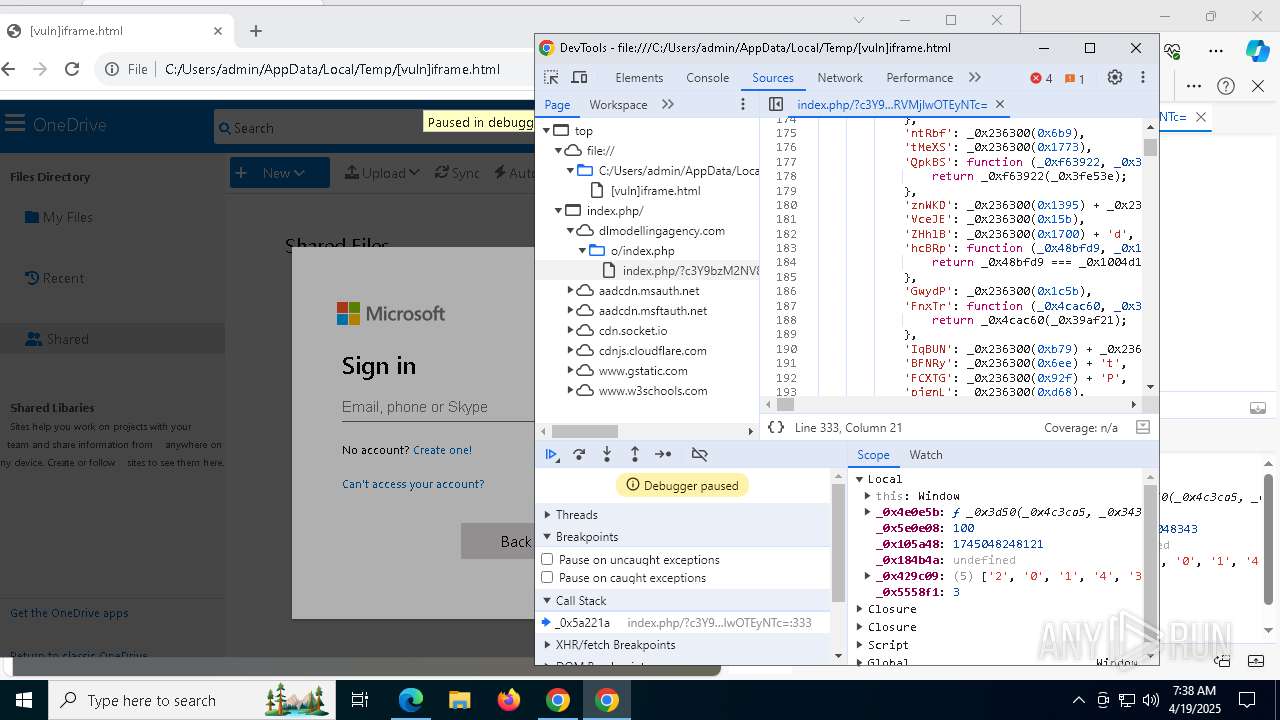Expand aadcdn.msauth.net tree node
The width and height of the screenshot is (1280, 720).
pyautogui.click(x=571, y=290)
